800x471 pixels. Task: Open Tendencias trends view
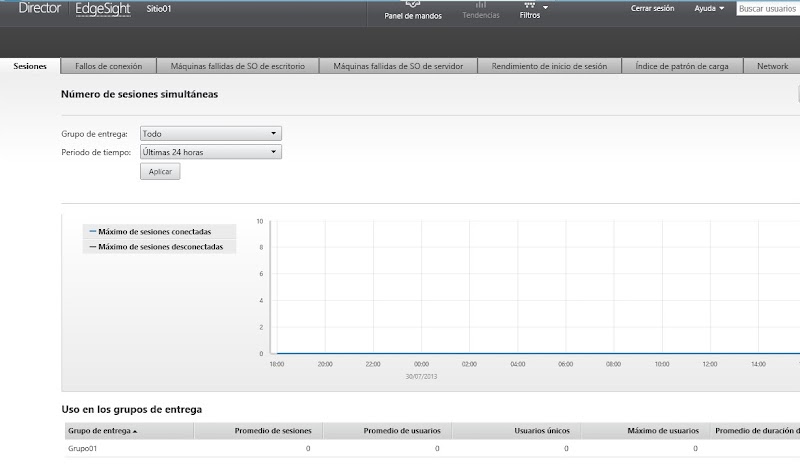point(481,11)
